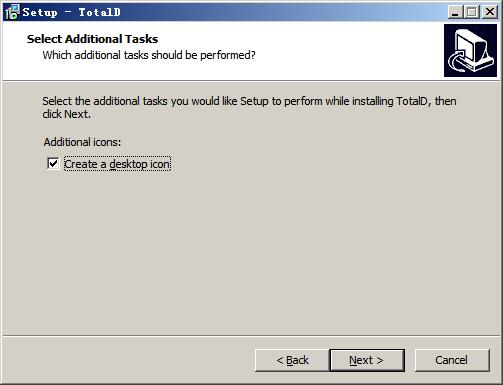Maximize the Setup - TotalD window
This screenshot has height=385, width=503.
(x=472, y=12)
